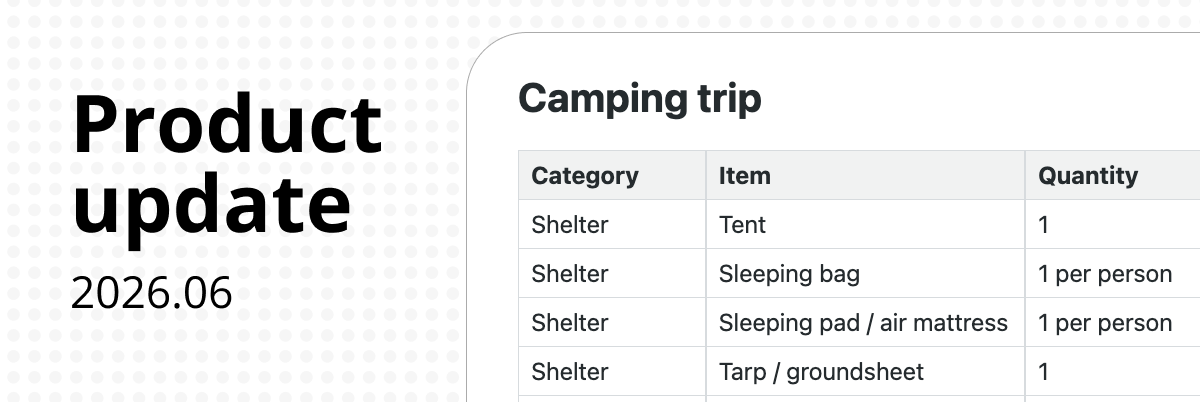Screen dimensions: 1200x402
Task: Click the word Product in the banner
Action: coord(227,124)
